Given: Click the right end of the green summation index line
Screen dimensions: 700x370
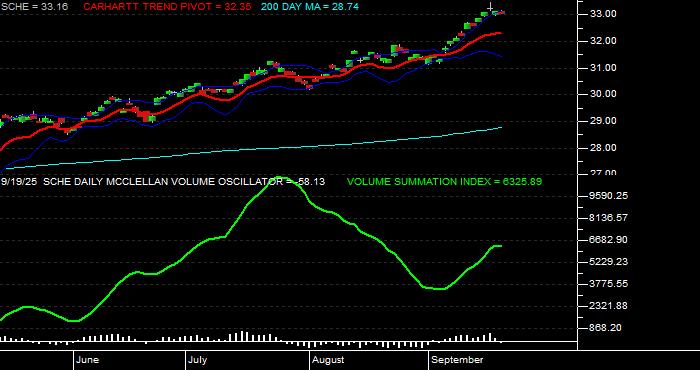Looking at the screenshot, I should point(501,246).
